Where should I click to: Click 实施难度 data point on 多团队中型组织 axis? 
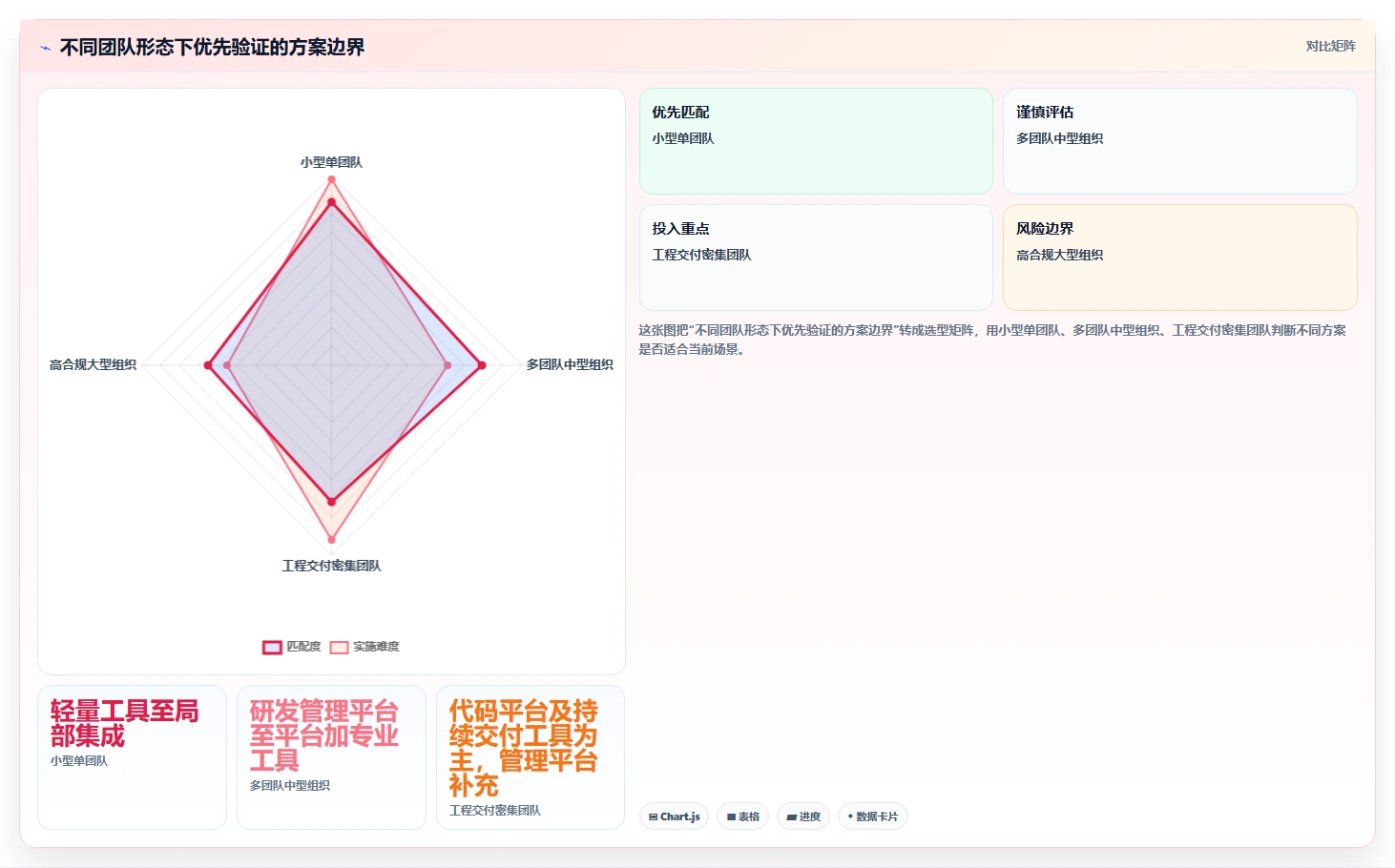click(x=448, y=365)
